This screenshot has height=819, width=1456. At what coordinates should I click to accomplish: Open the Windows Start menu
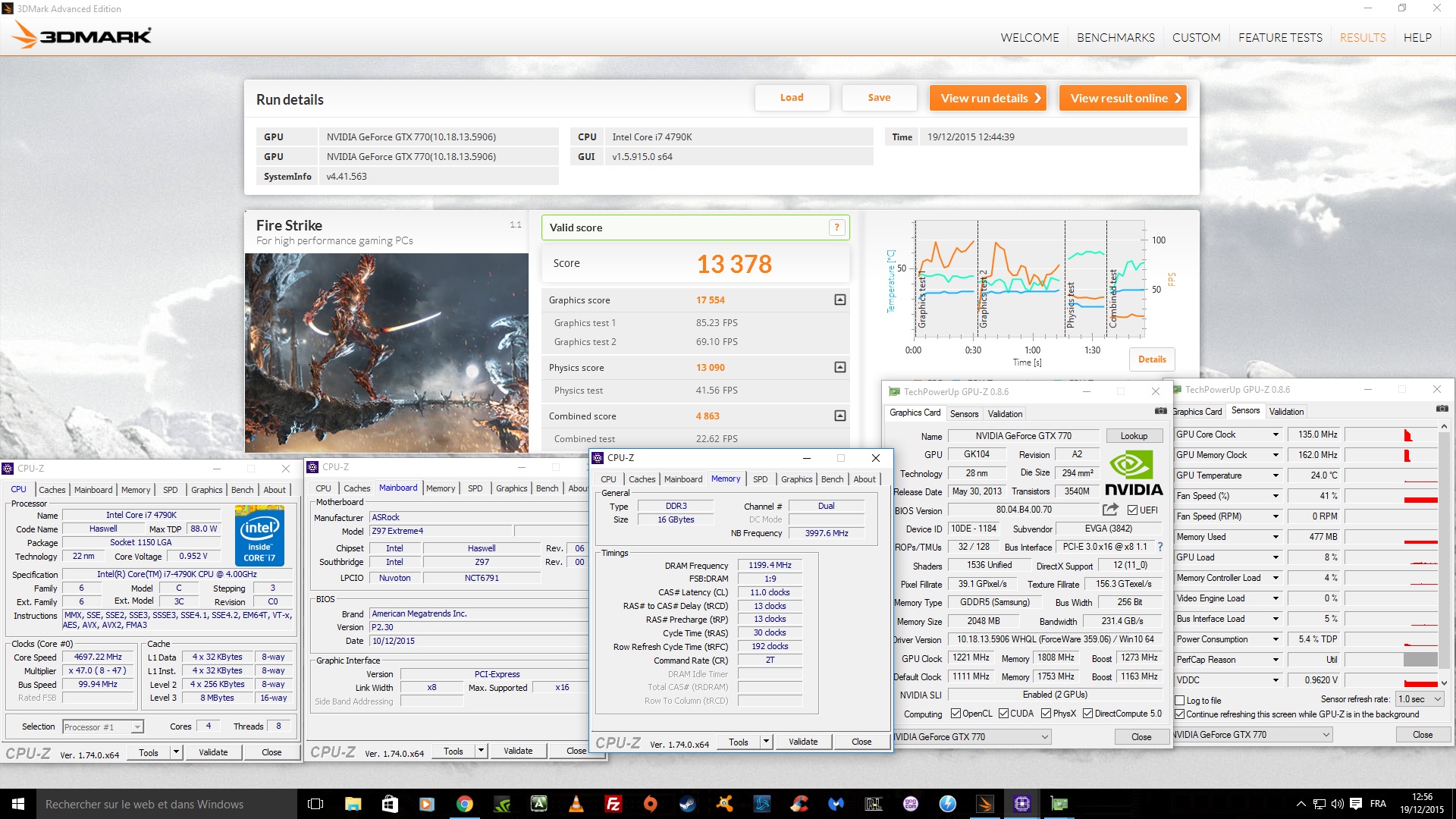tap(18, 804)
